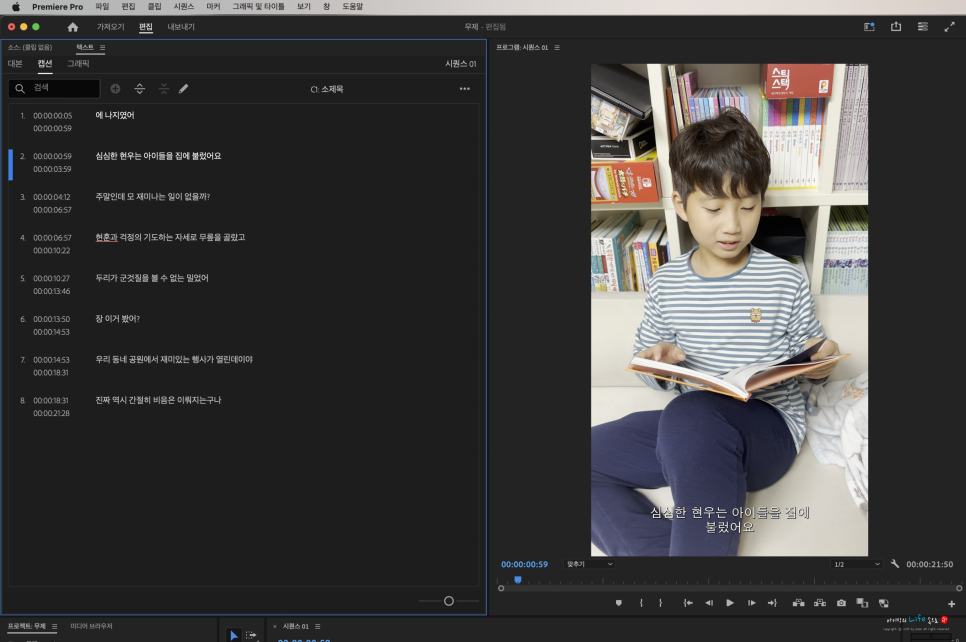Open the 파일 menu
This screenshot has width=966, height=642.
[x=102, y=7]
